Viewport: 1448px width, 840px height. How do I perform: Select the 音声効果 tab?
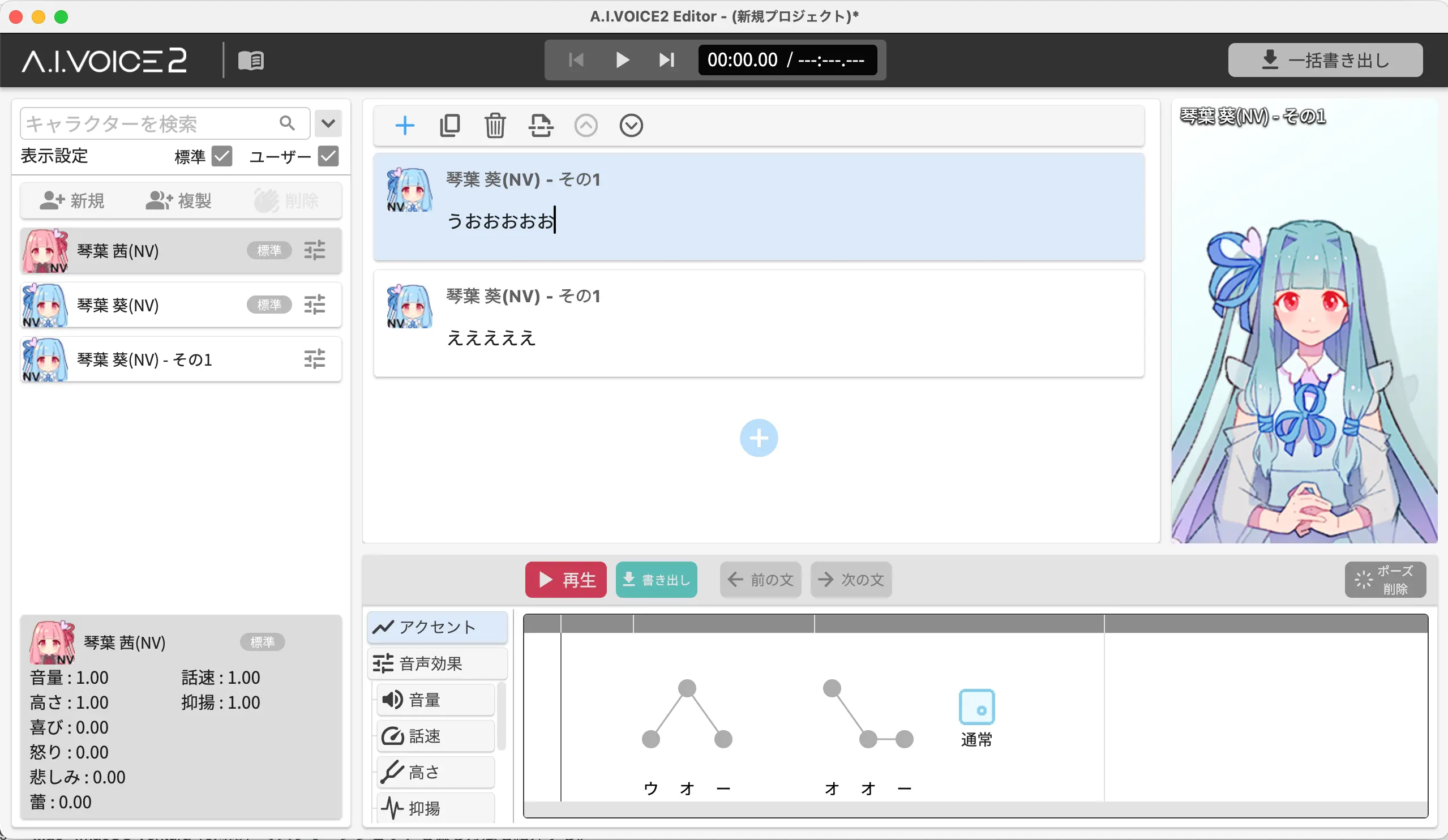pos(437,663)
